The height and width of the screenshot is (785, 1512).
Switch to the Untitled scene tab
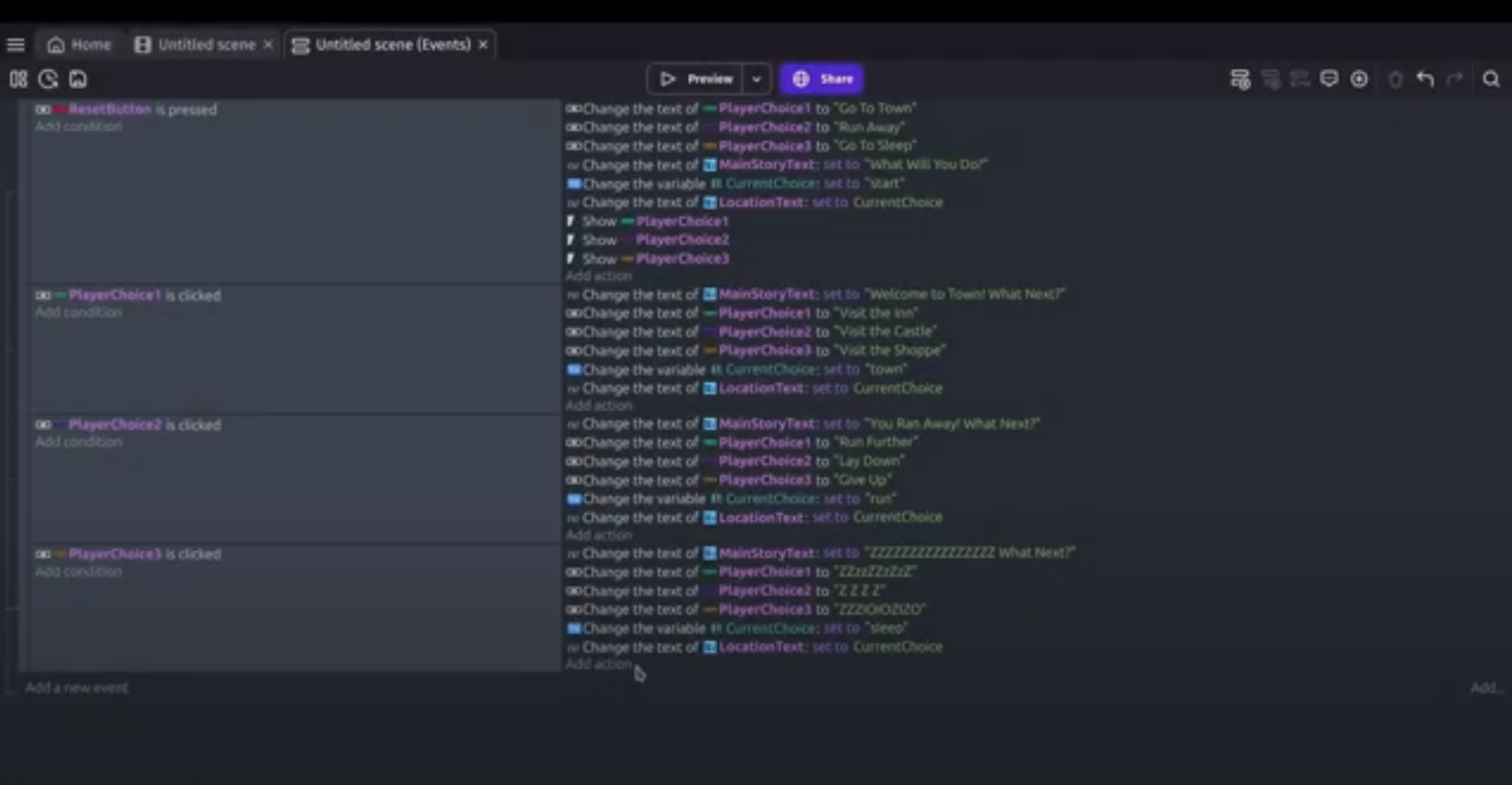tap(206, 44)
